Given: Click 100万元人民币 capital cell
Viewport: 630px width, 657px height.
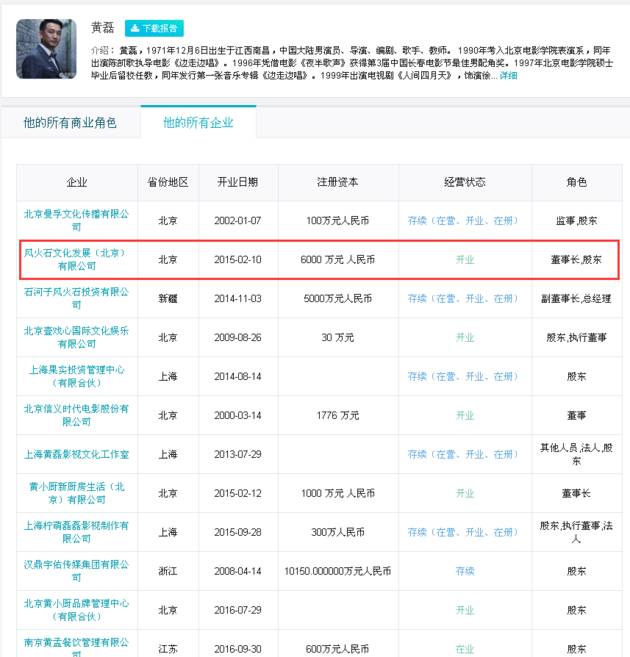Looking at the screenshot, I should (x=338, y=220).
